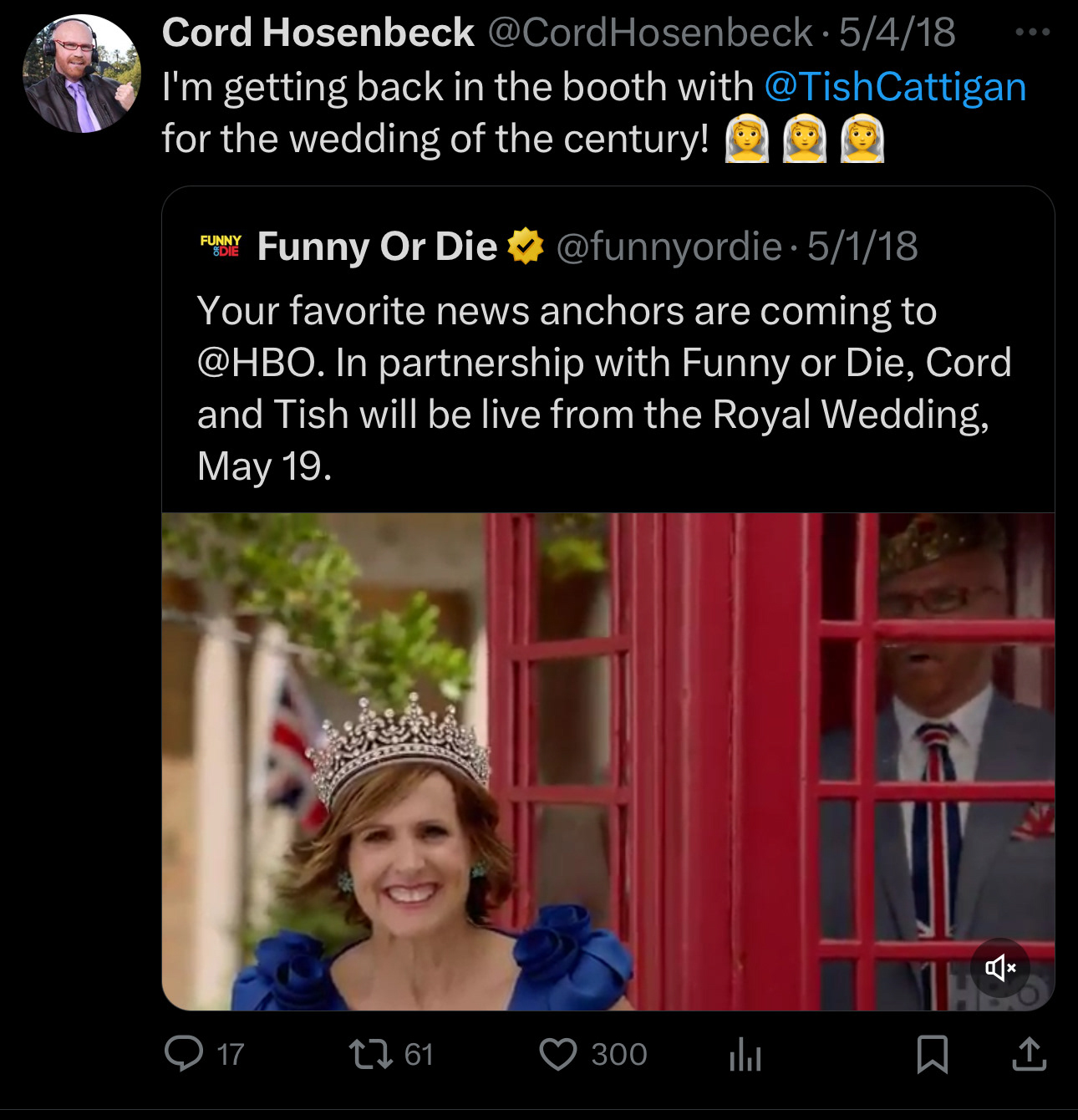The image size is (1078, 1120).
Task: Like the tweet with the heart icon
Action: [557, 1053]
